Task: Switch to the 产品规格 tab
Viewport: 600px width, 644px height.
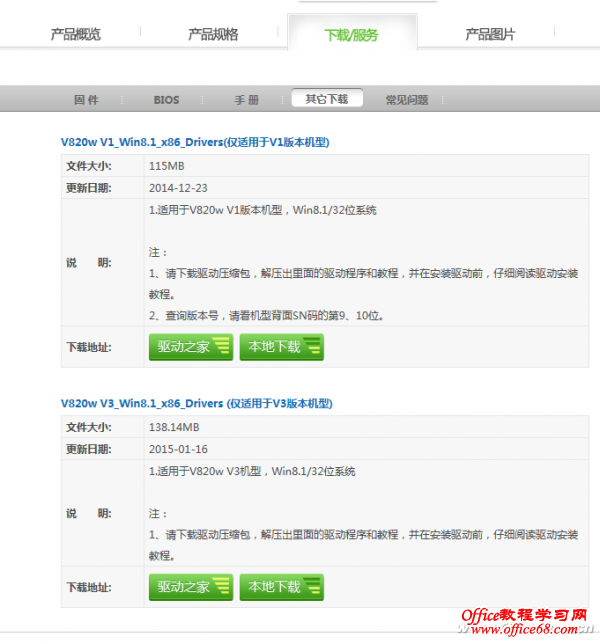Action: 213,34
